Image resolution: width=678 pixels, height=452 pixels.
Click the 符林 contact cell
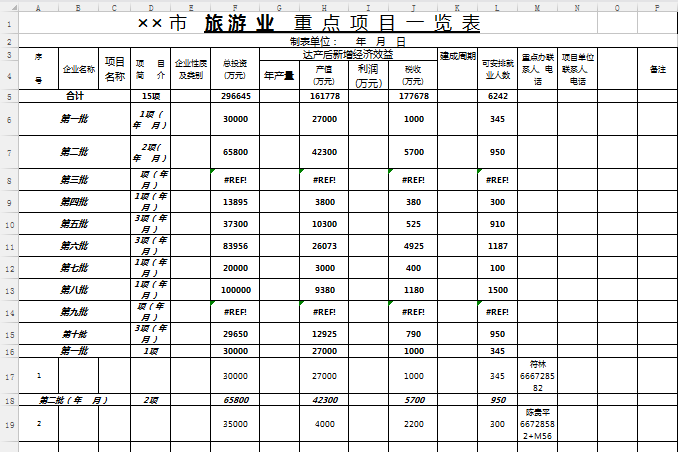[537, 376]
